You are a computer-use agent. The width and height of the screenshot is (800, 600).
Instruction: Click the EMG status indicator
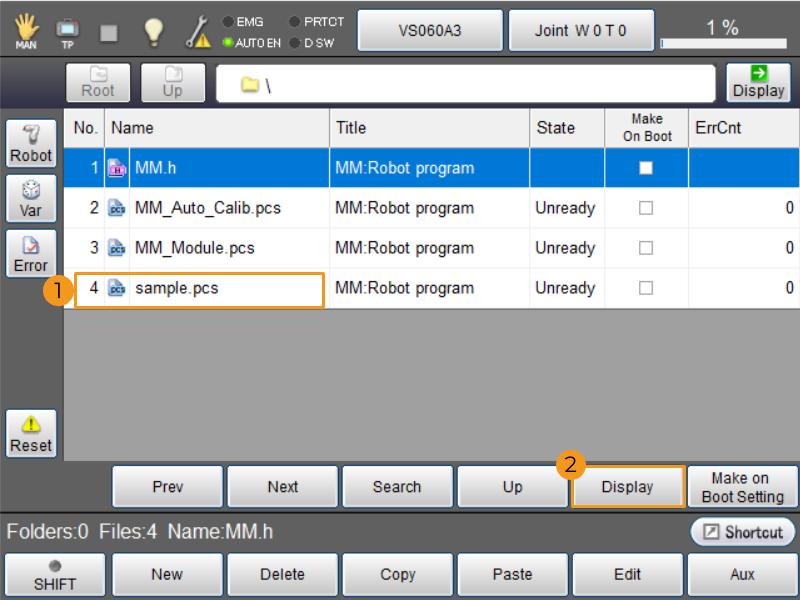pos(244,22)
